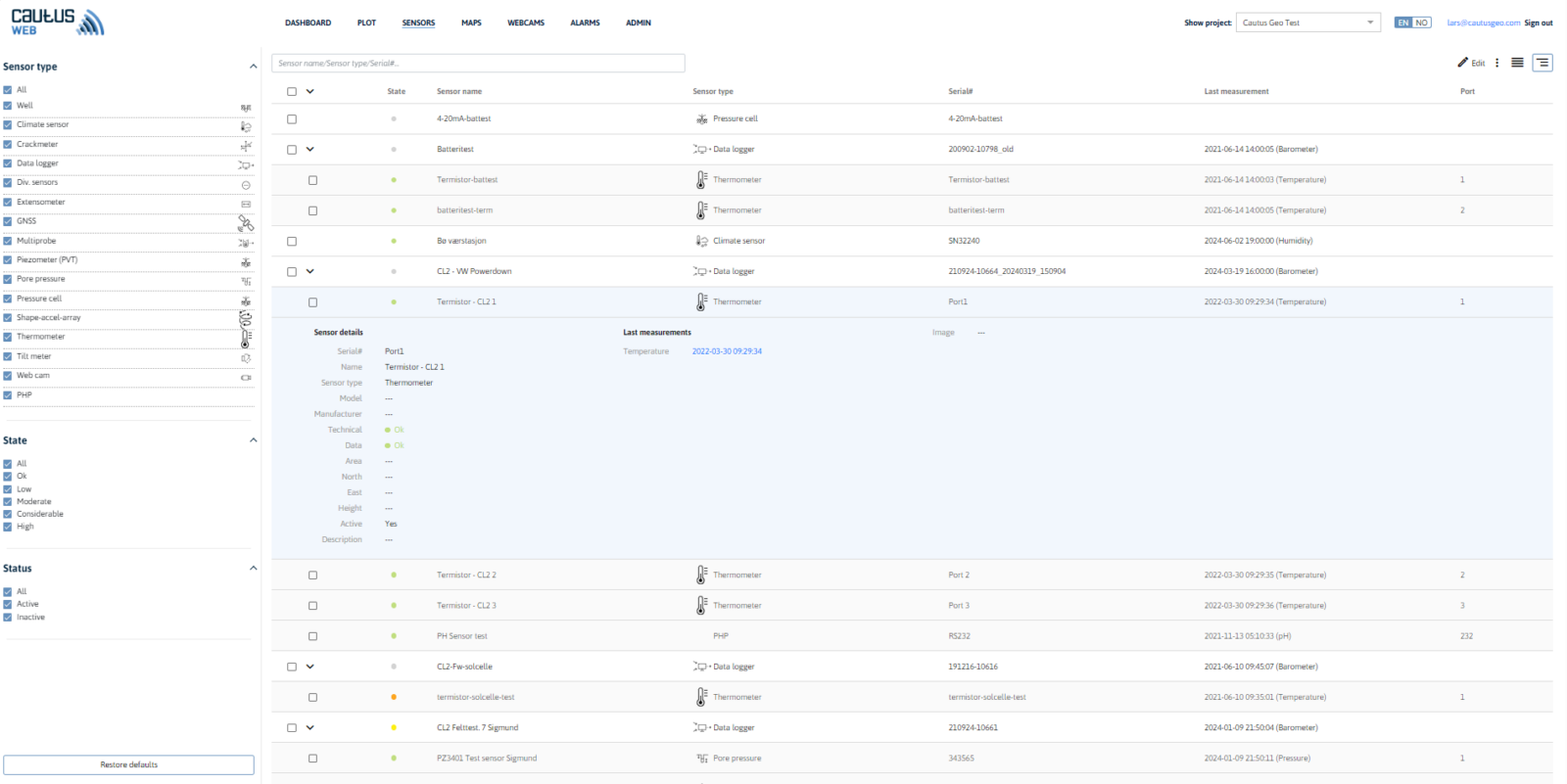Viewport: 1567px width, 784px height.
Task: Select the Termistor - CL2 2 row checkbox
Action: (x=312, y=576)
